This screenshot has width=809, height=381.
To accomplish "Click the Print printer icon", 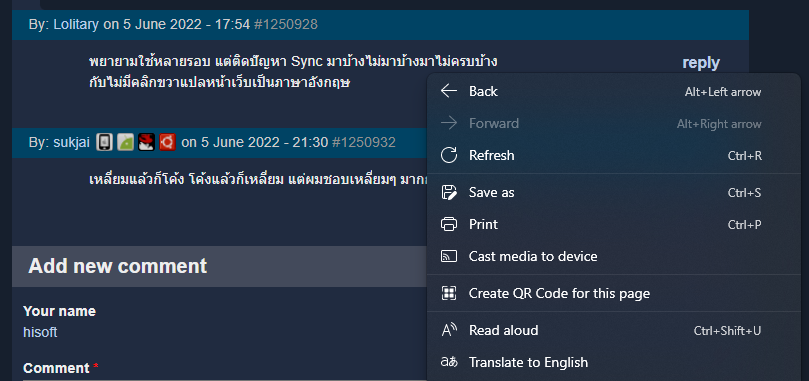I will click(x=449, y=225).
